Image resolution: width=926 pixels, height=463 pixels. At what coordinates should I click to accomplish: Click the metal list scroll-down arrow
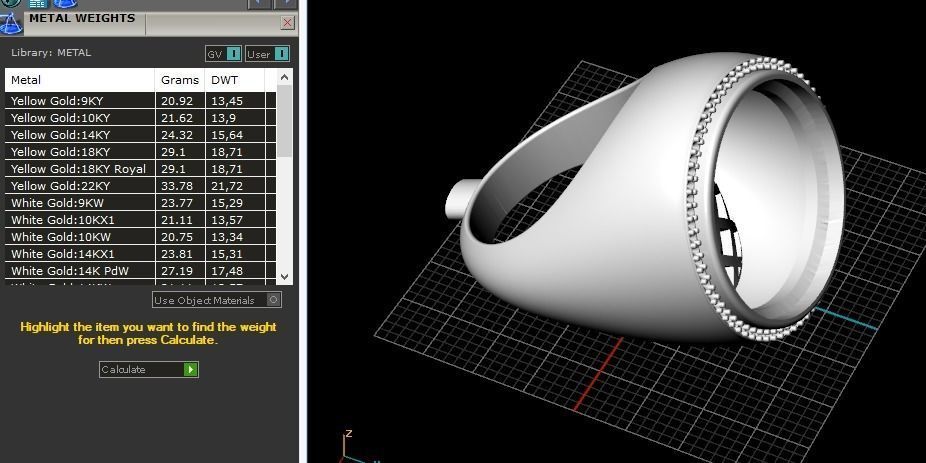click(x=284, y=276)
